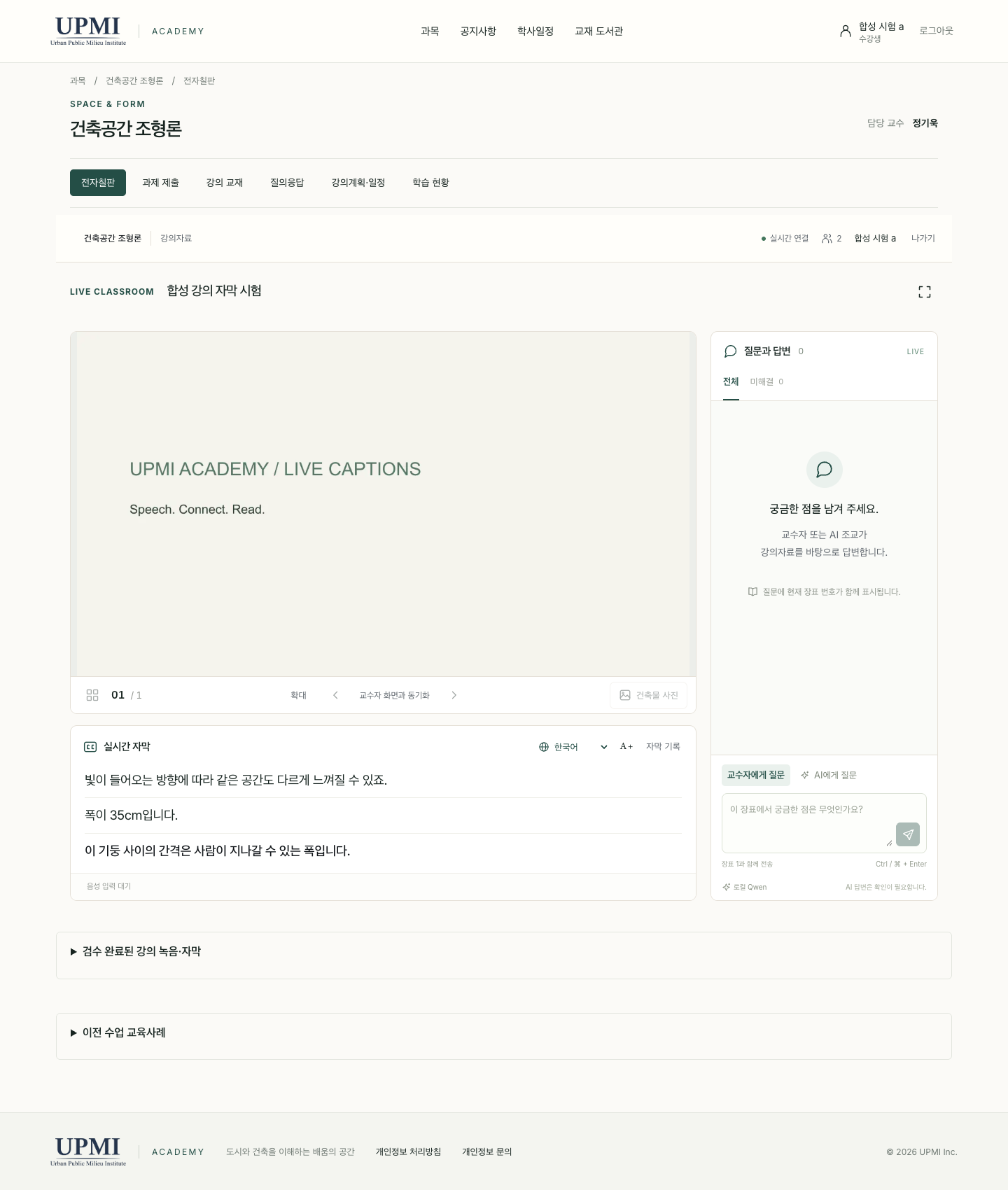Click the participants count icon
This screenshot has width=1008, height=1190.
pos(827,239)
